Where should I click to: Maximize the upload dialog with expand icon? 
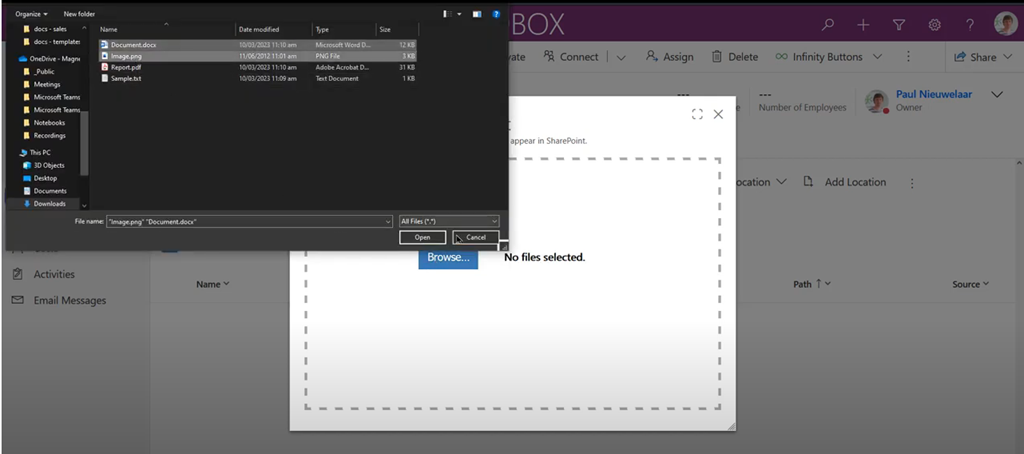pos(697,114)
